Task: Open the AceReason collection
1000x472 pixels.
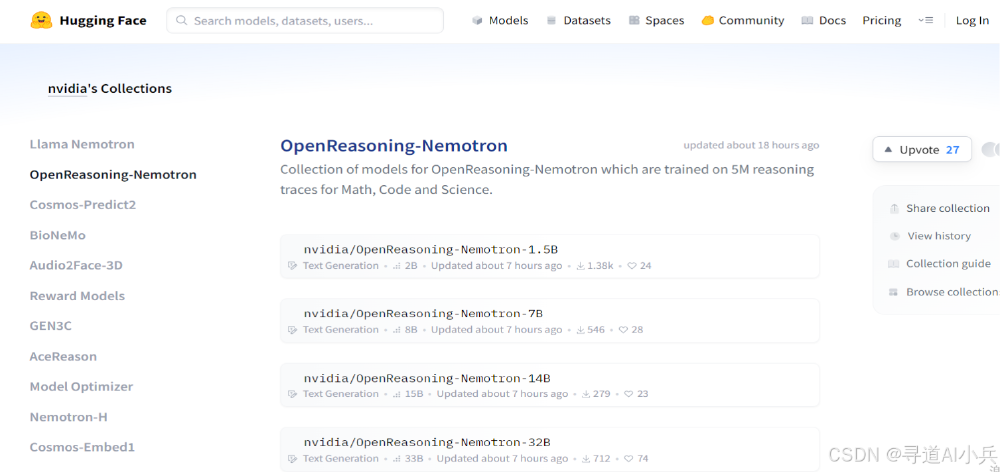Action: pos(63,357)
